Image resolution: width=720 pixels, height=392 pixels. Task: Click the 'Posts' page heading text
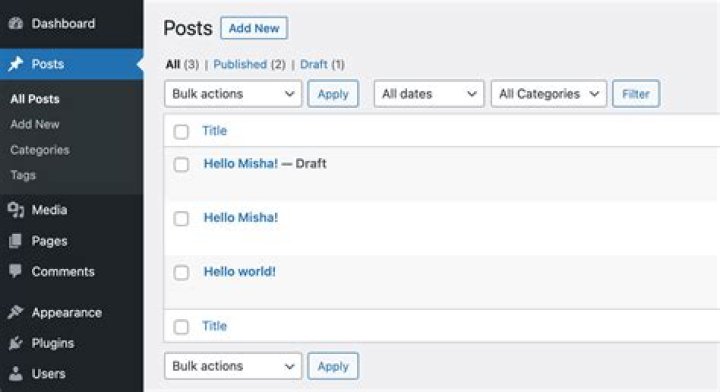(188, 28)
